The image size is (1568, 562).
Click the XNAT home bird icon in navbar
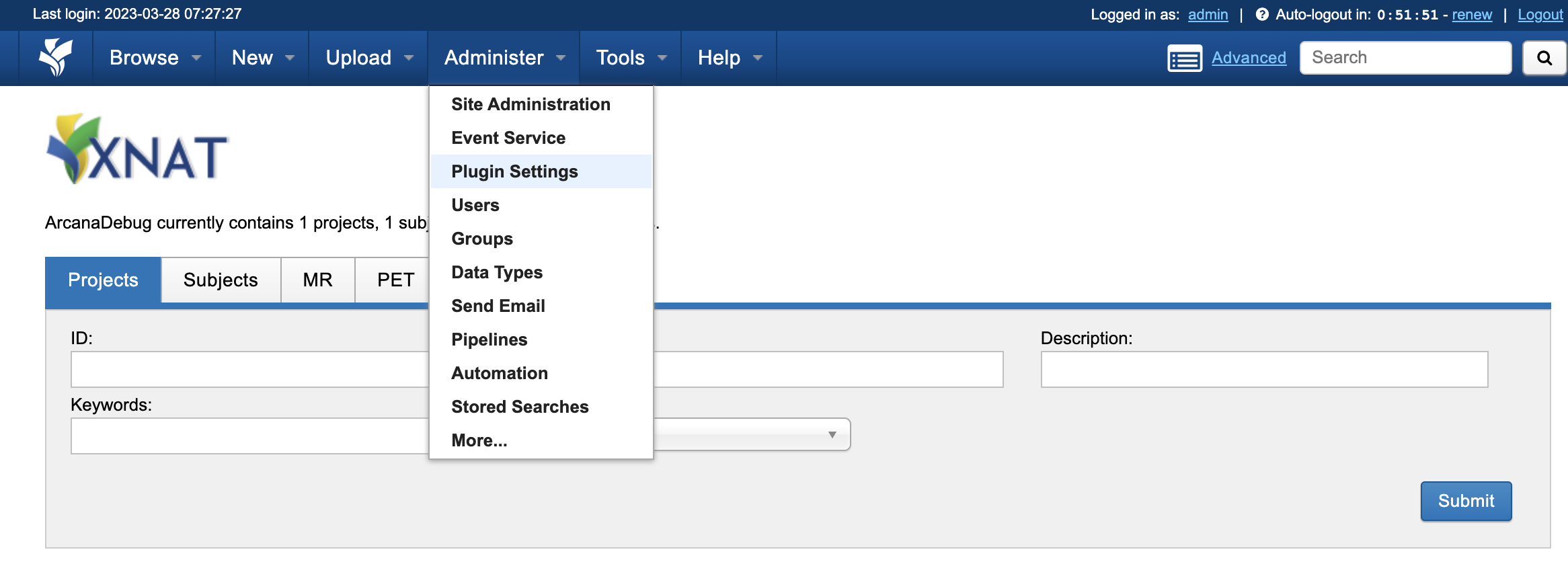(x=56, y=58)
